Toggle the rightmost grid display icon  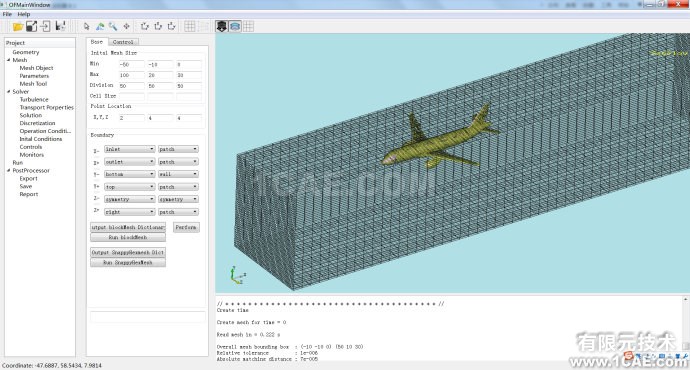[x=248, y=26]
